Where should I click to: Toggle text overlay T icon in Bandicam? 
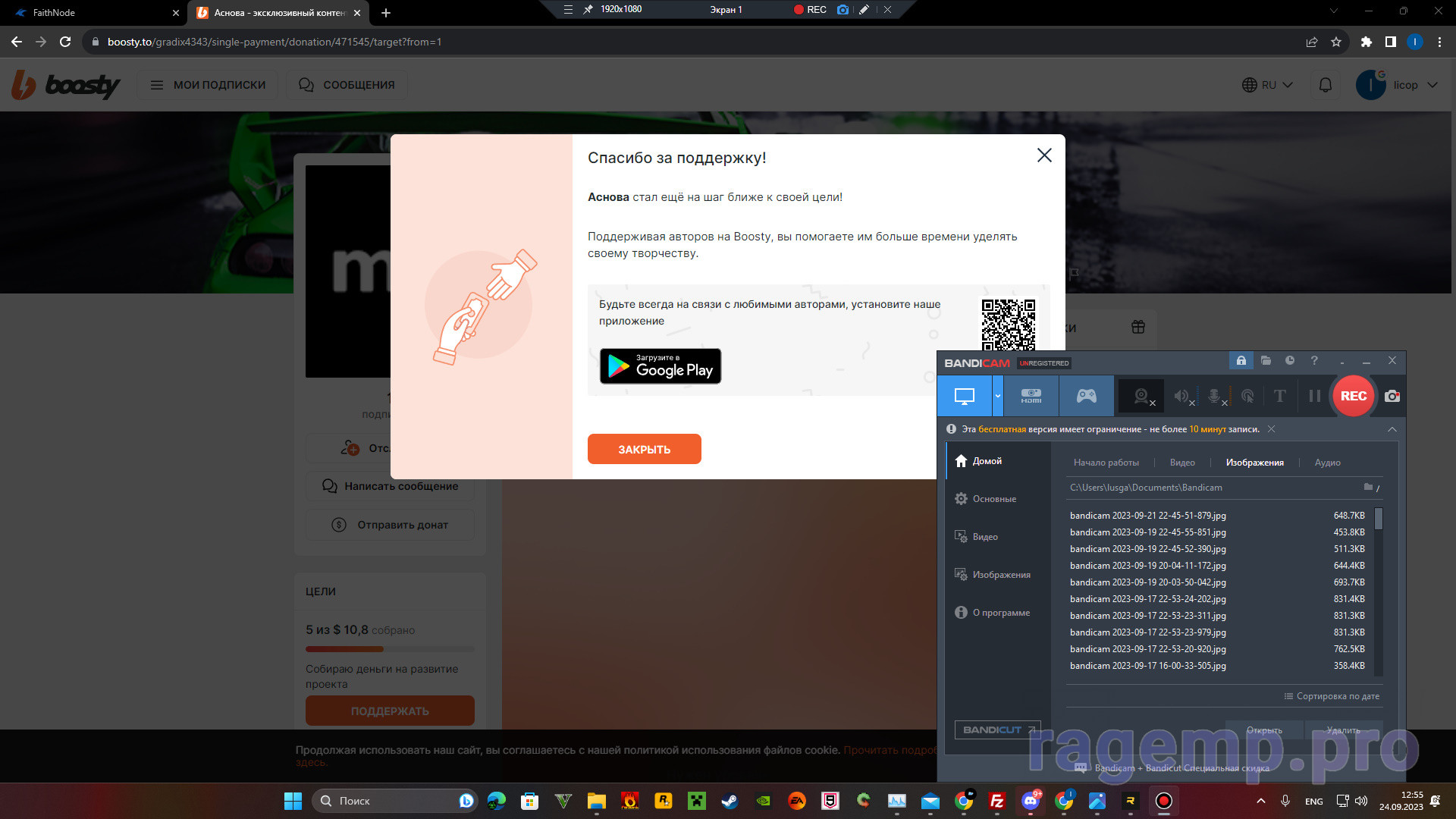pos(1280,396)
